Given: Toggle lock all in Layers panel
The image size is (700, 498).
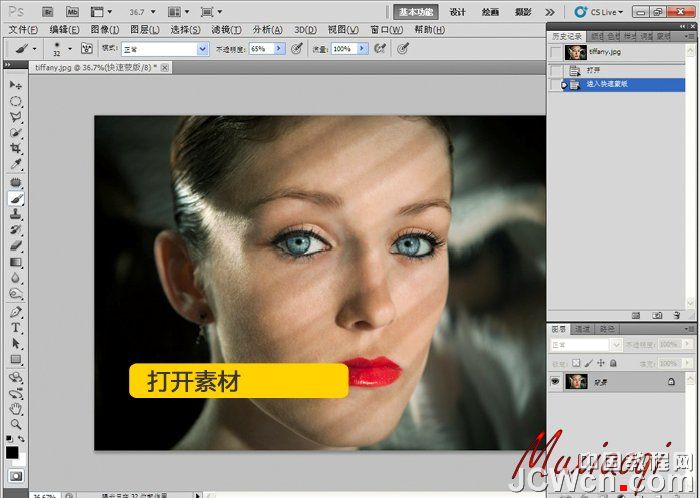Looking at the screenshot, I should (x=613, y=363).
